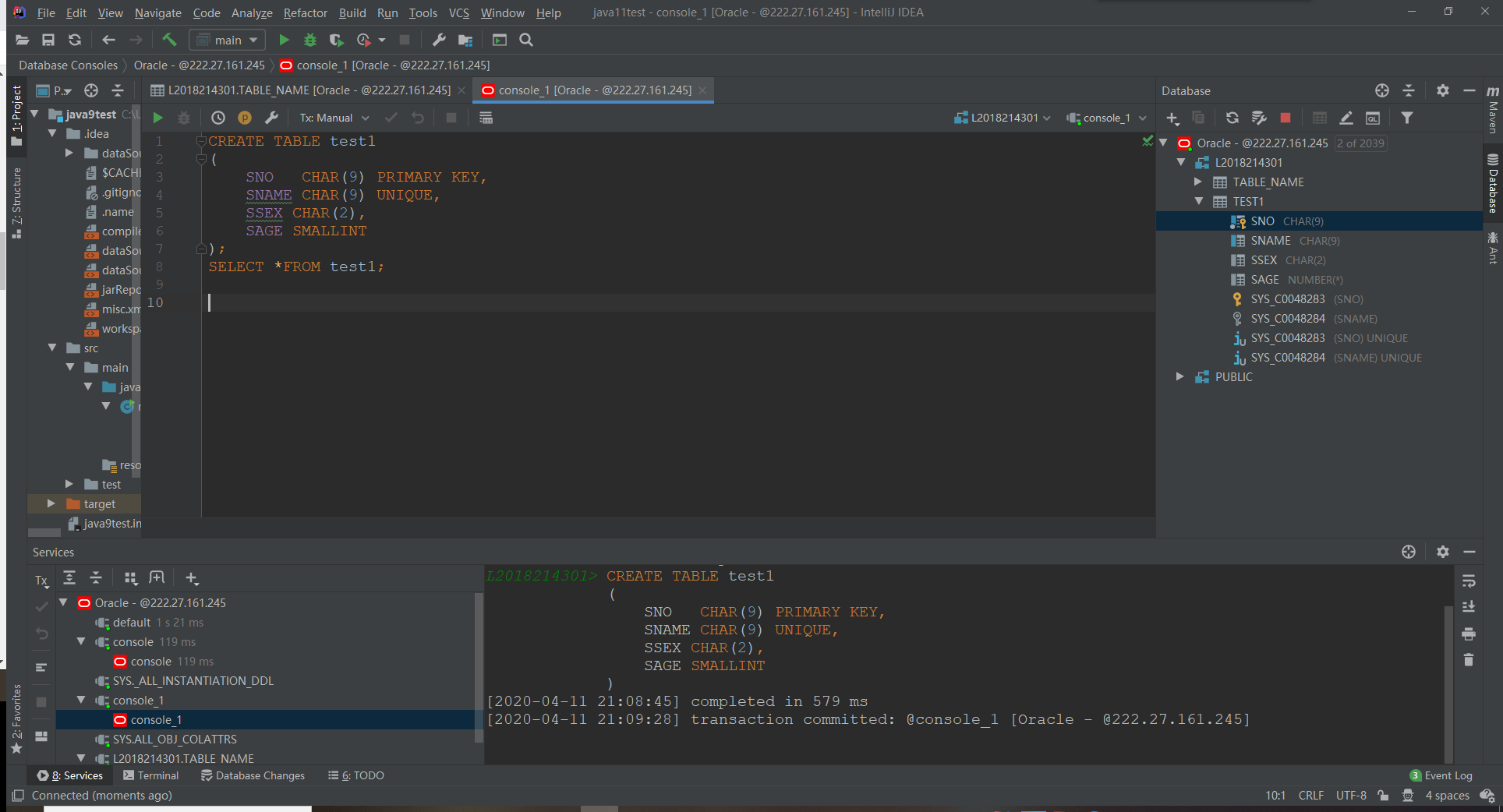Expand TABLE_NAME table node
This screenshot has width=1503, height=812.
click(x=1198, y=182)
